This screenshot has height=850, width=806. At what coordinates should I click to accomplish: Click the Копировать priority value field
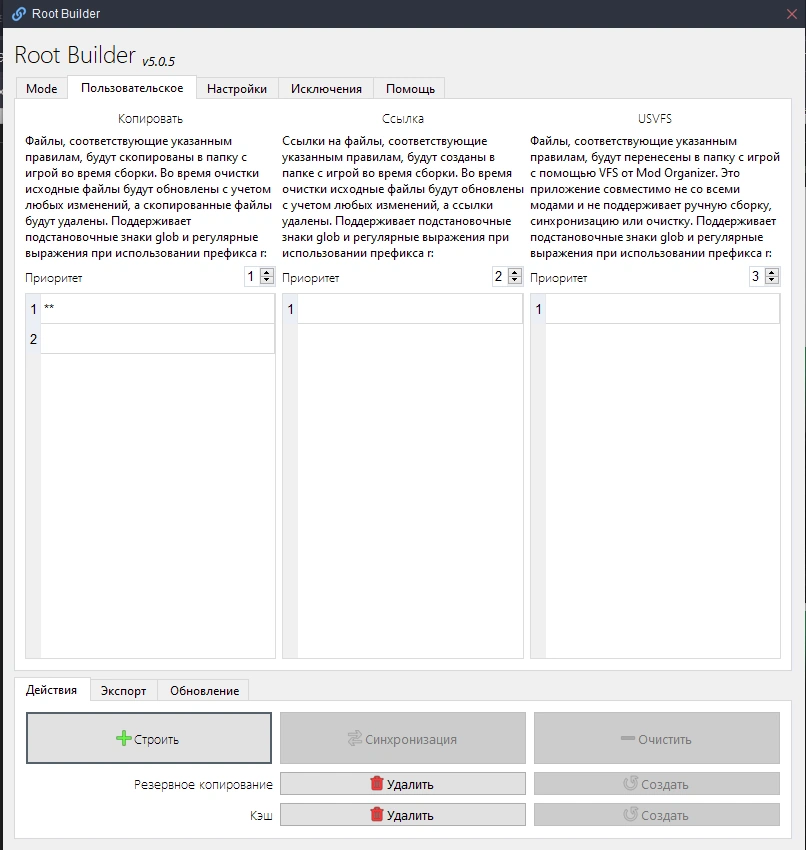(252, 276)
